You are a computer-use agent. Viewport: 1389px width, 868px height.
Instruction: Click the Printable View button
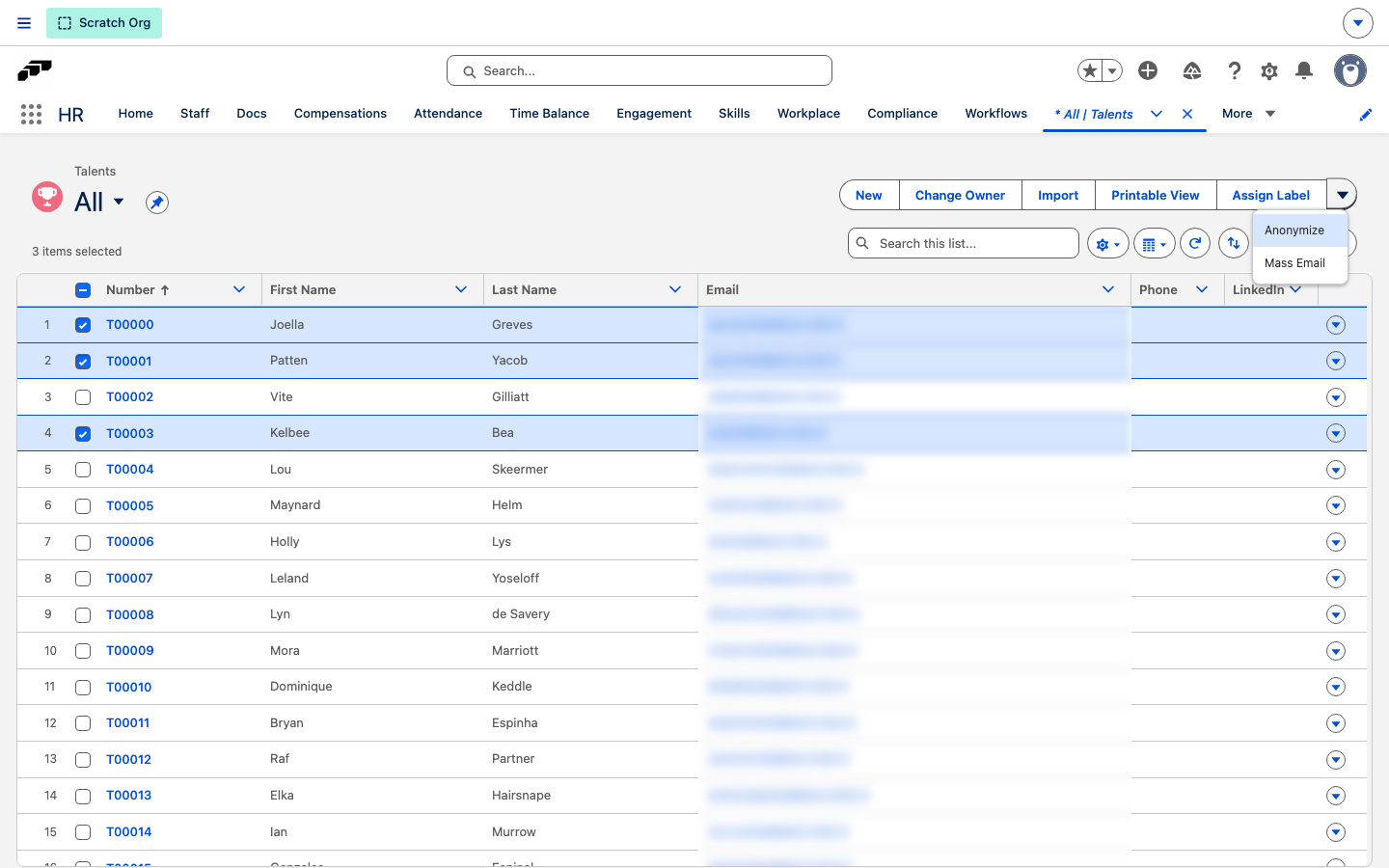coord(1155,195)
